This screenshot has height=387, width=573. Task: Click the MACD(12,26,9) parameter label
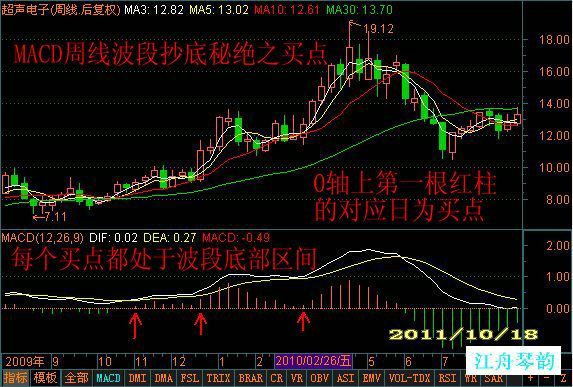(42, 238)
